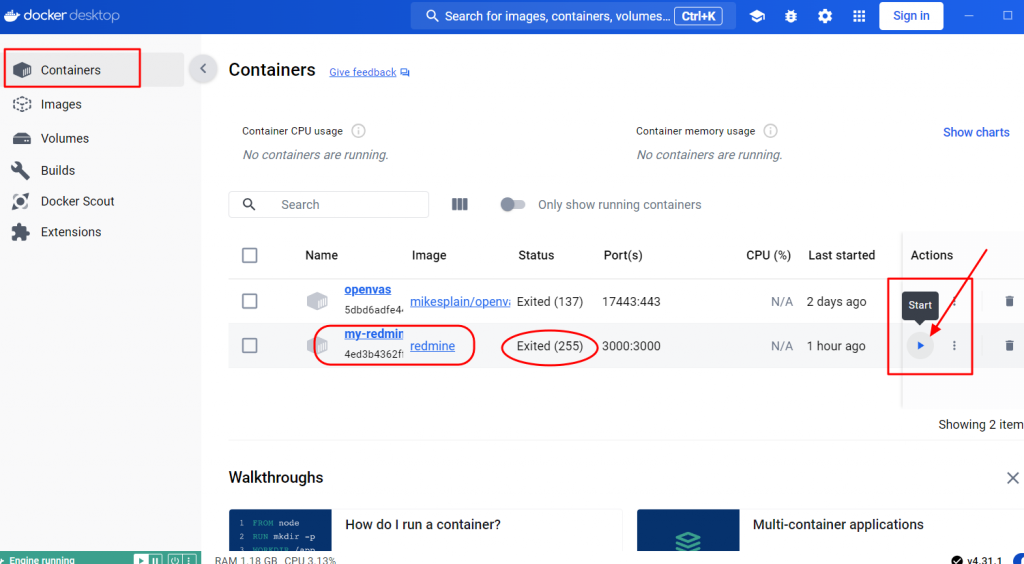The width and height of the screenshot is (1024, 564).
Task: Click info icon next to Container memory usage
Action: 771,131
